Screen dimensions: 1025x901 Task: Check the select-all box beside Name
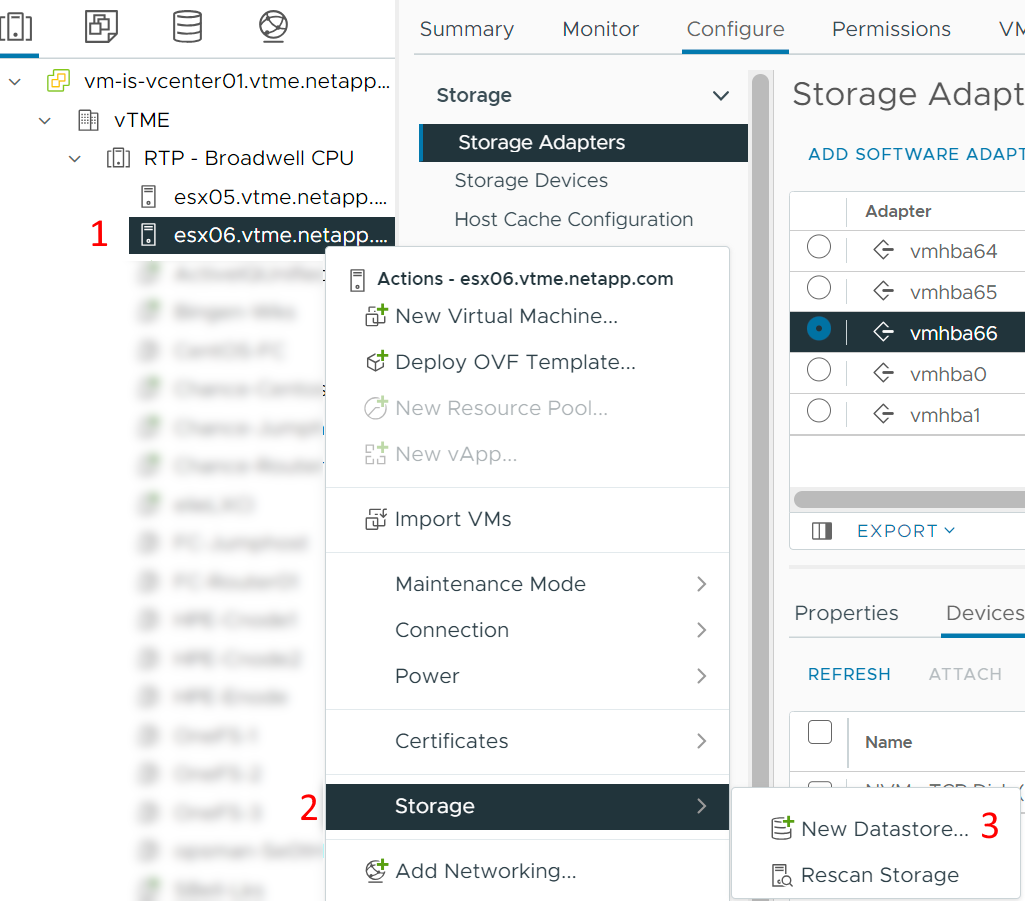820,732
